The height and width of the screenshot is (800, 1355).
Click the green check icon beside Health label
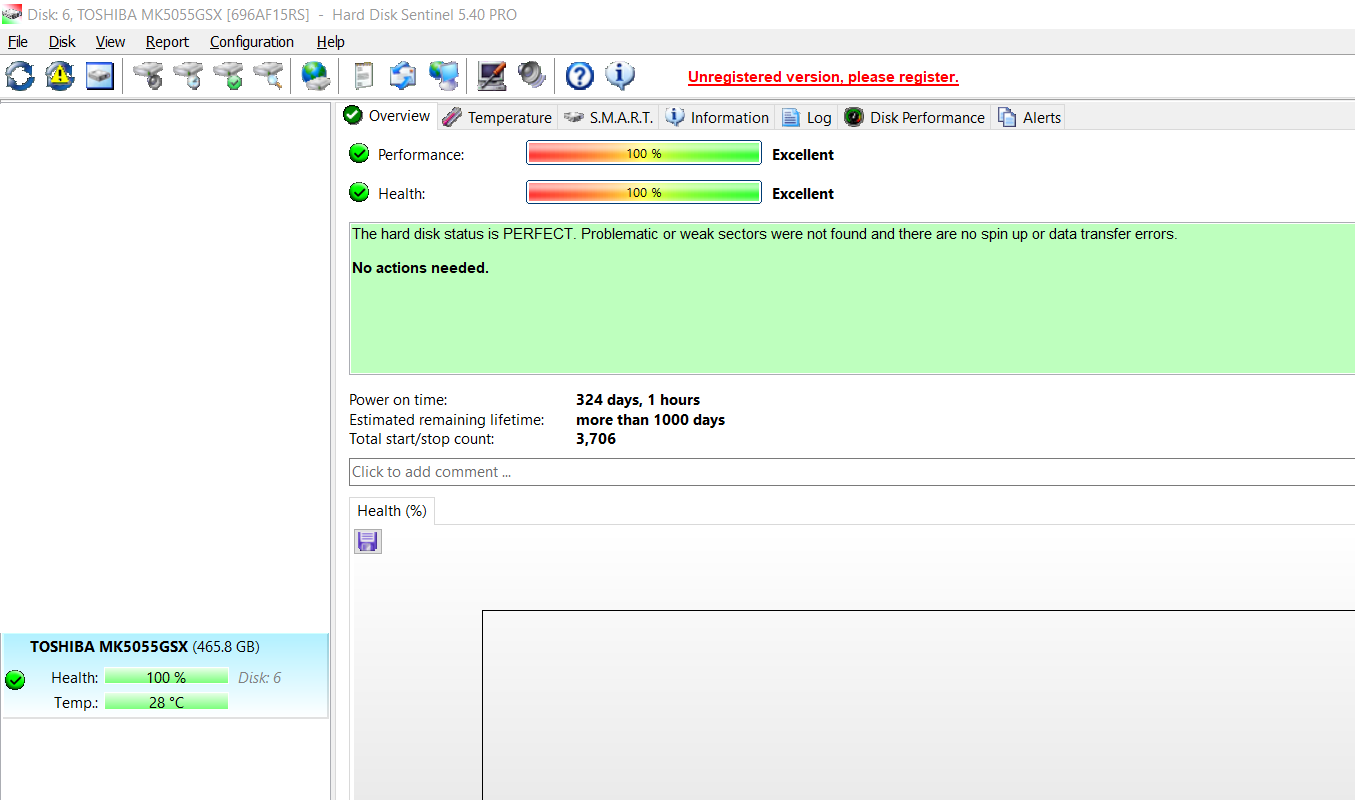point(359,193)
